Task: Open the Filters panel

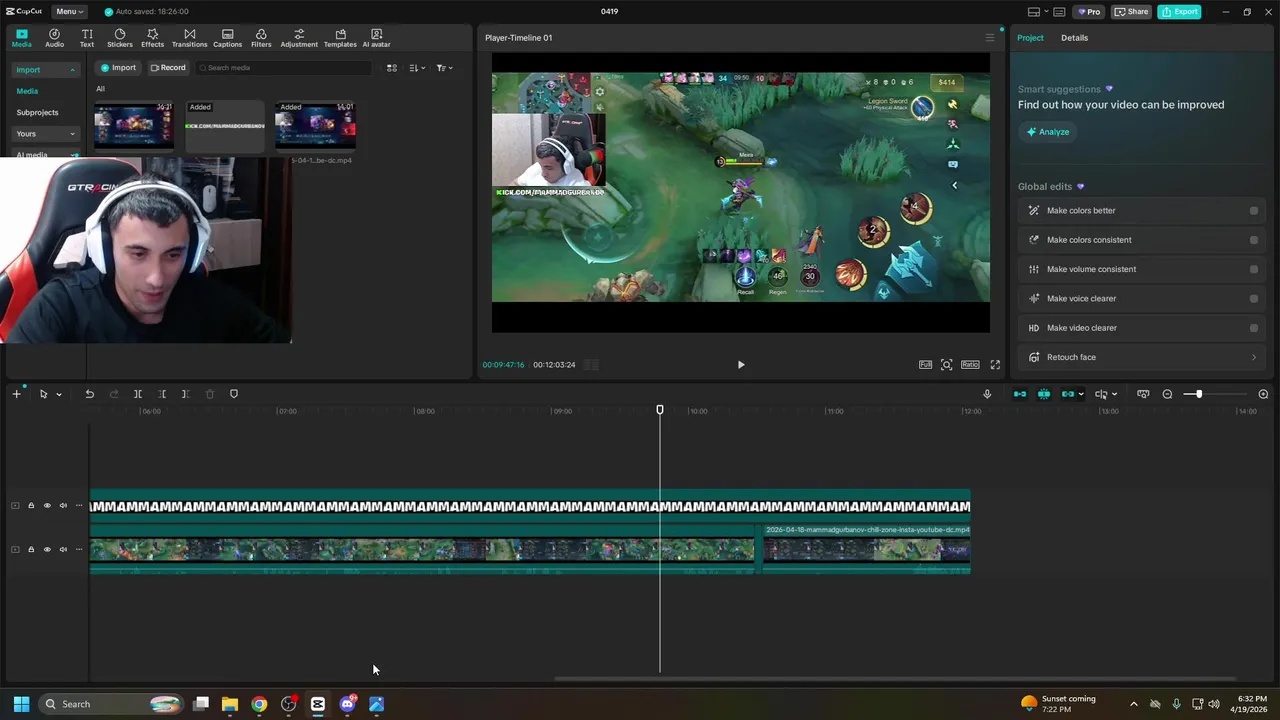Action: pos(261,38)
